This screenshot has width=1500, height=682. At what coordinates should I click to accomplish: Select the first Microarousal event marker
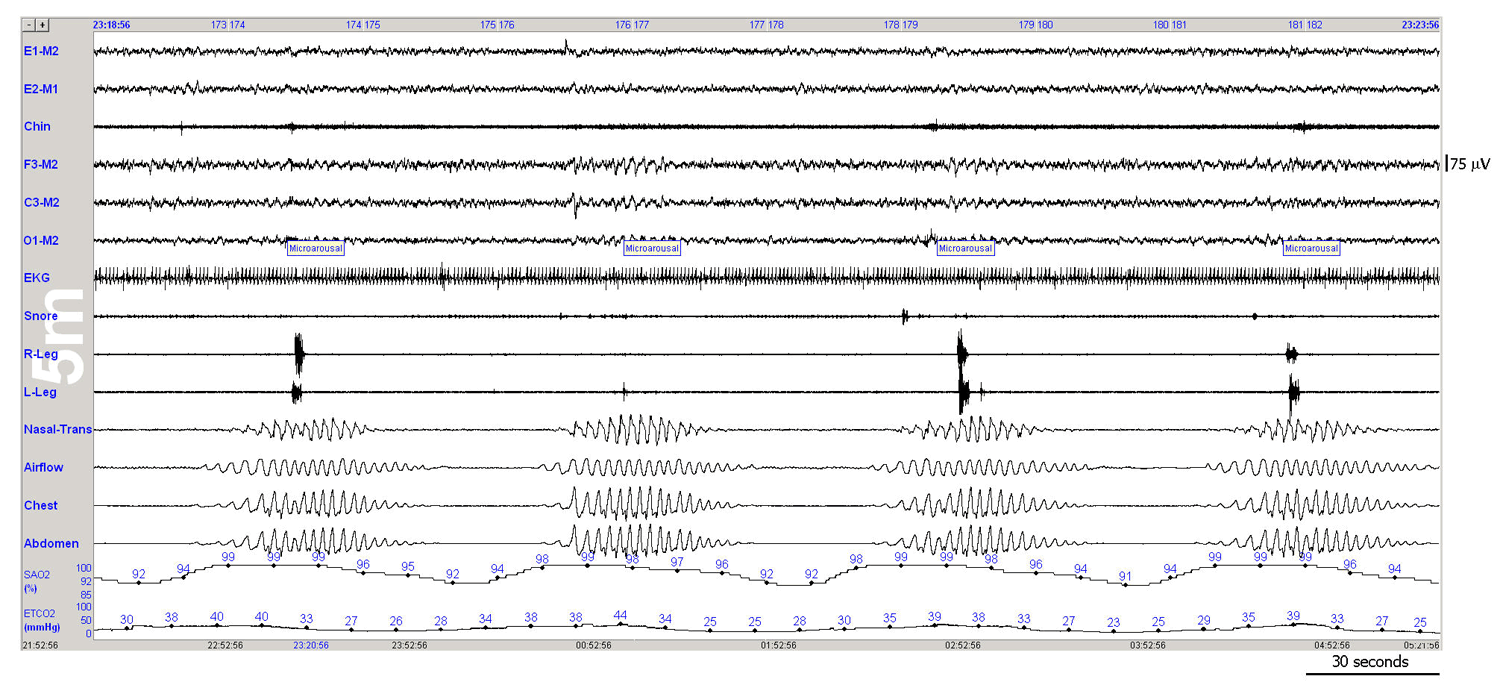[315, 248]
